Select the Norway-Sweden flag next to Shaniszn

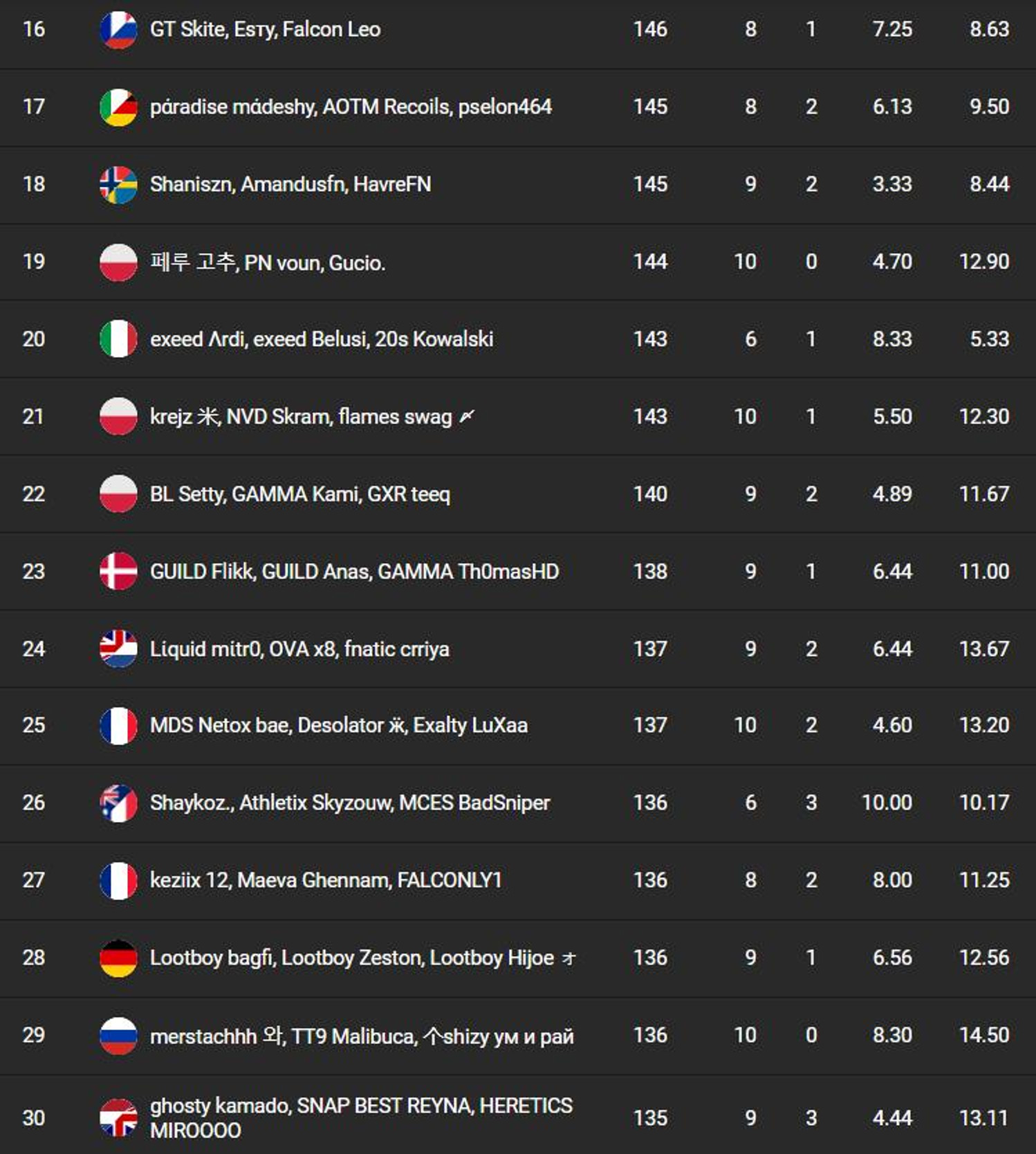pyautogui.click(x=118, y=185)
